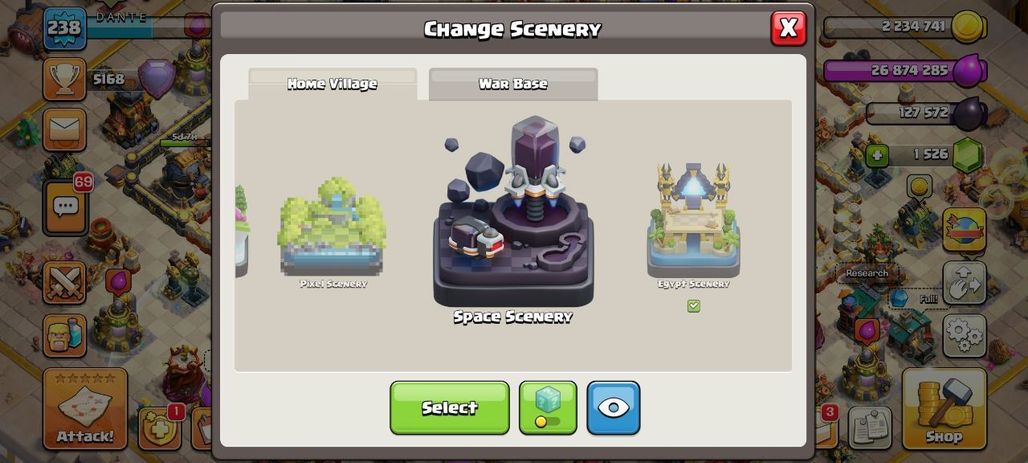1028x463 pixels.
Task: Open the army barbarian icon
Action: [64, 335]
